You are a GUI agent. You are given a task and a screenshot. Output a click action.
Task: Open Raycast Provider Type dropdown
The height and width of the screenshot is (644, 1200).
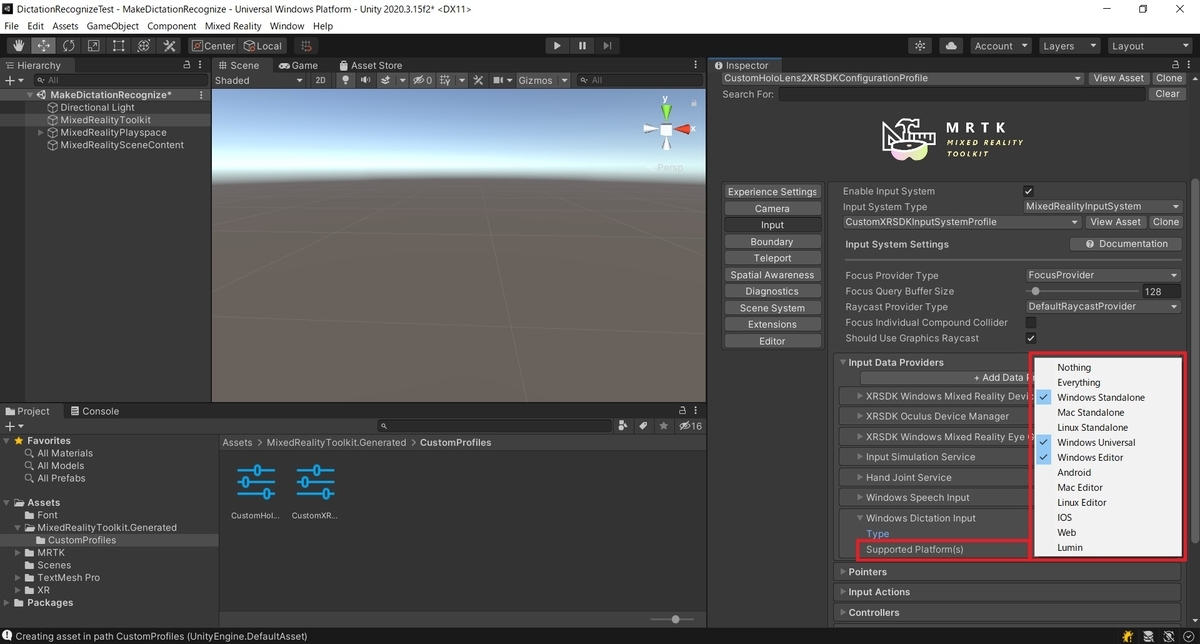point(1103,307)
